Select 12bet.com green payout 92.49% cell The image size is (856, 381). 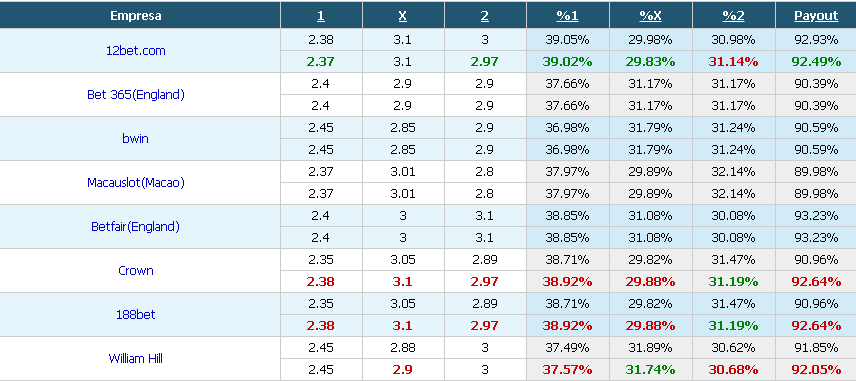816,62
